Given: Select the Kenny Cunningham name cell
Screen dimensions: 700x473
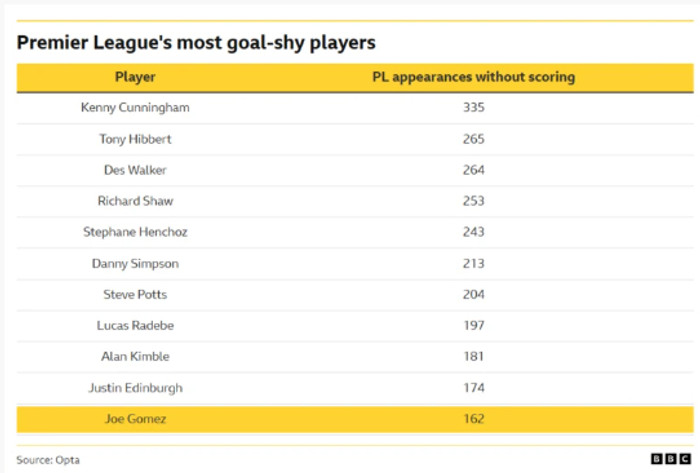Looking at the screenshot, I should click(x=135, y=108).
